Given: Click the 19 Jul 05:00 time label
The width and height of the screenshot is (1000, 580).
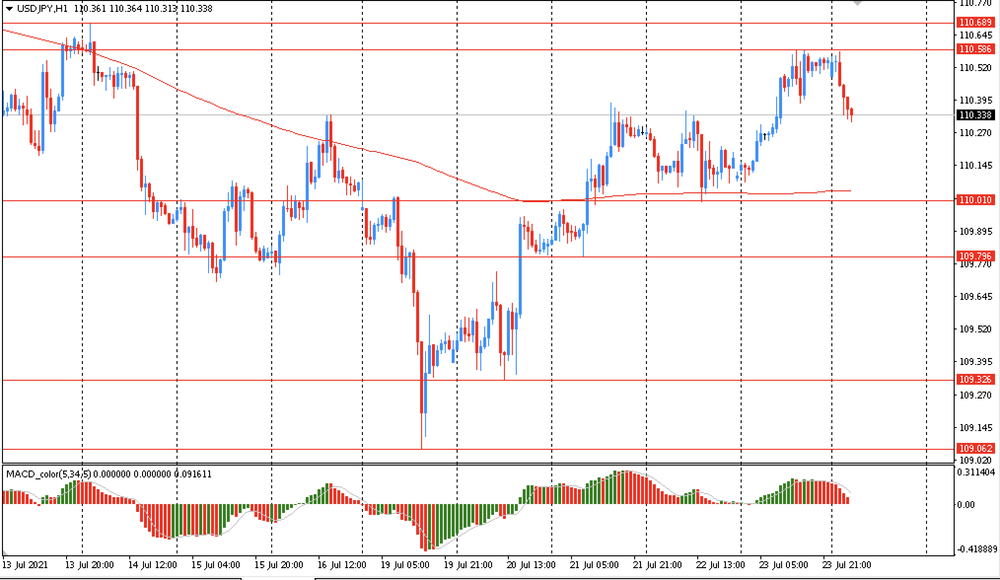Looking at the screenshot, I should click(405, 565).
